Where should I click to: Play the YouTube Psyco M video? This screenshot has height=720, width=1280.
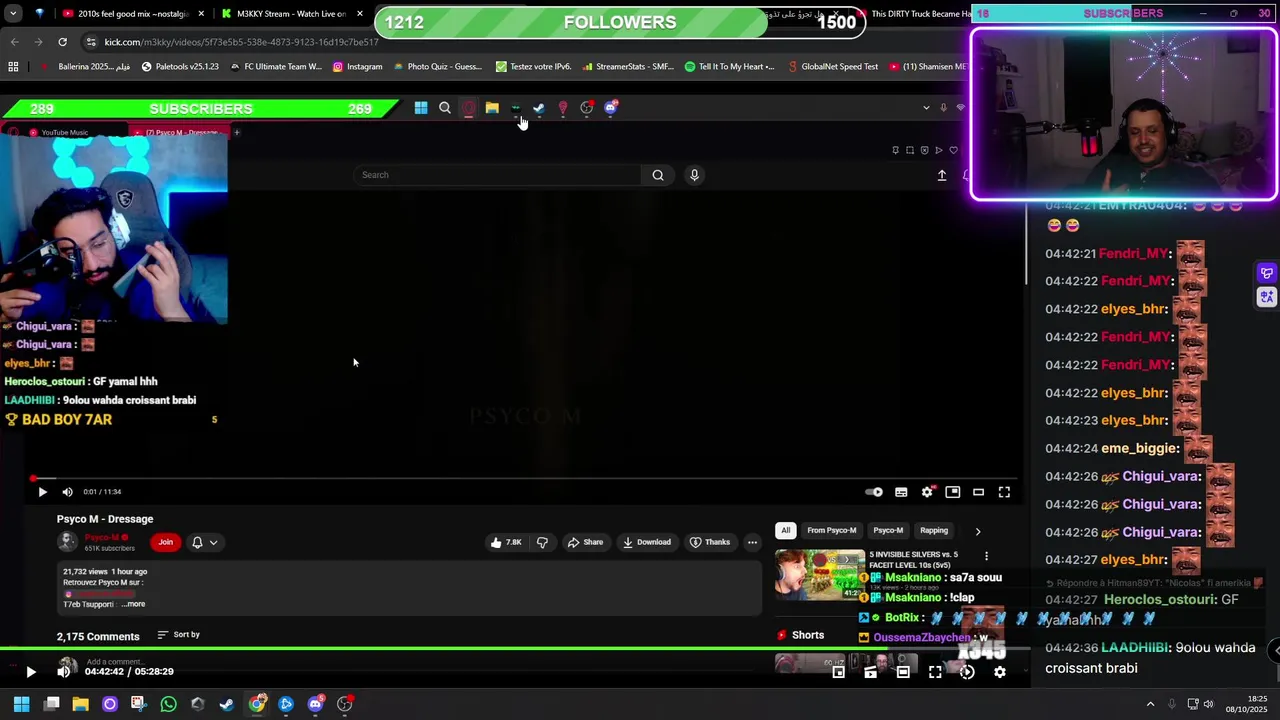[x=42, y=492]
